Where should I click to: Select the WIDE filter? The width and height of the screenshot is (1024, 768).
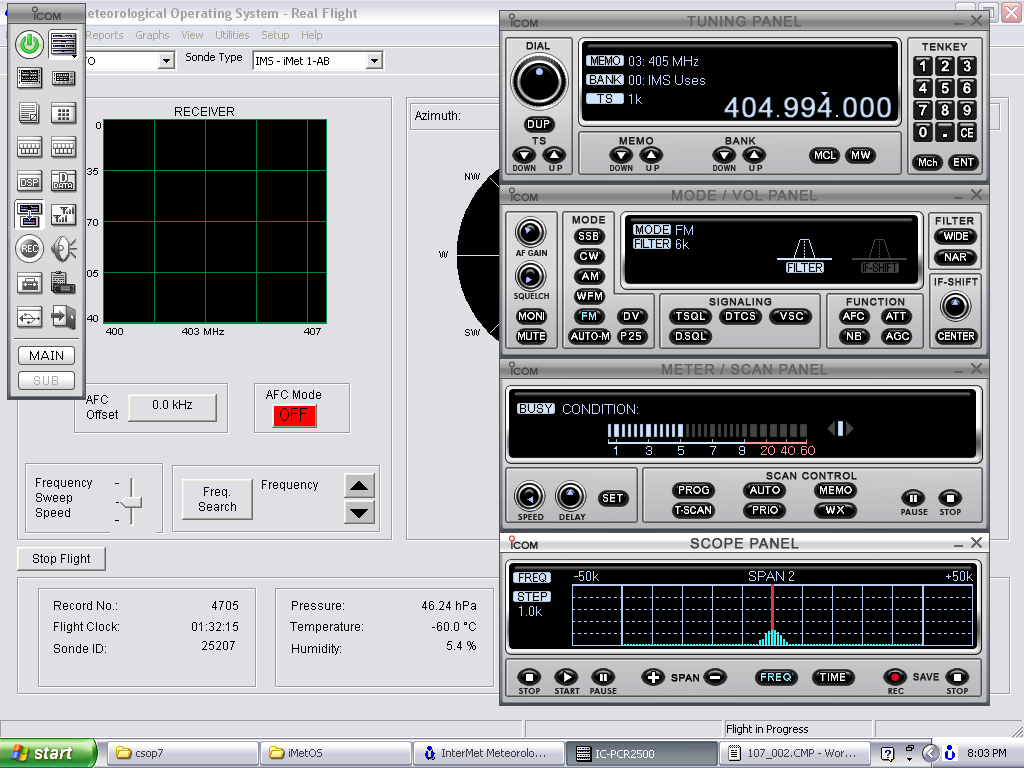pos(955,236)
